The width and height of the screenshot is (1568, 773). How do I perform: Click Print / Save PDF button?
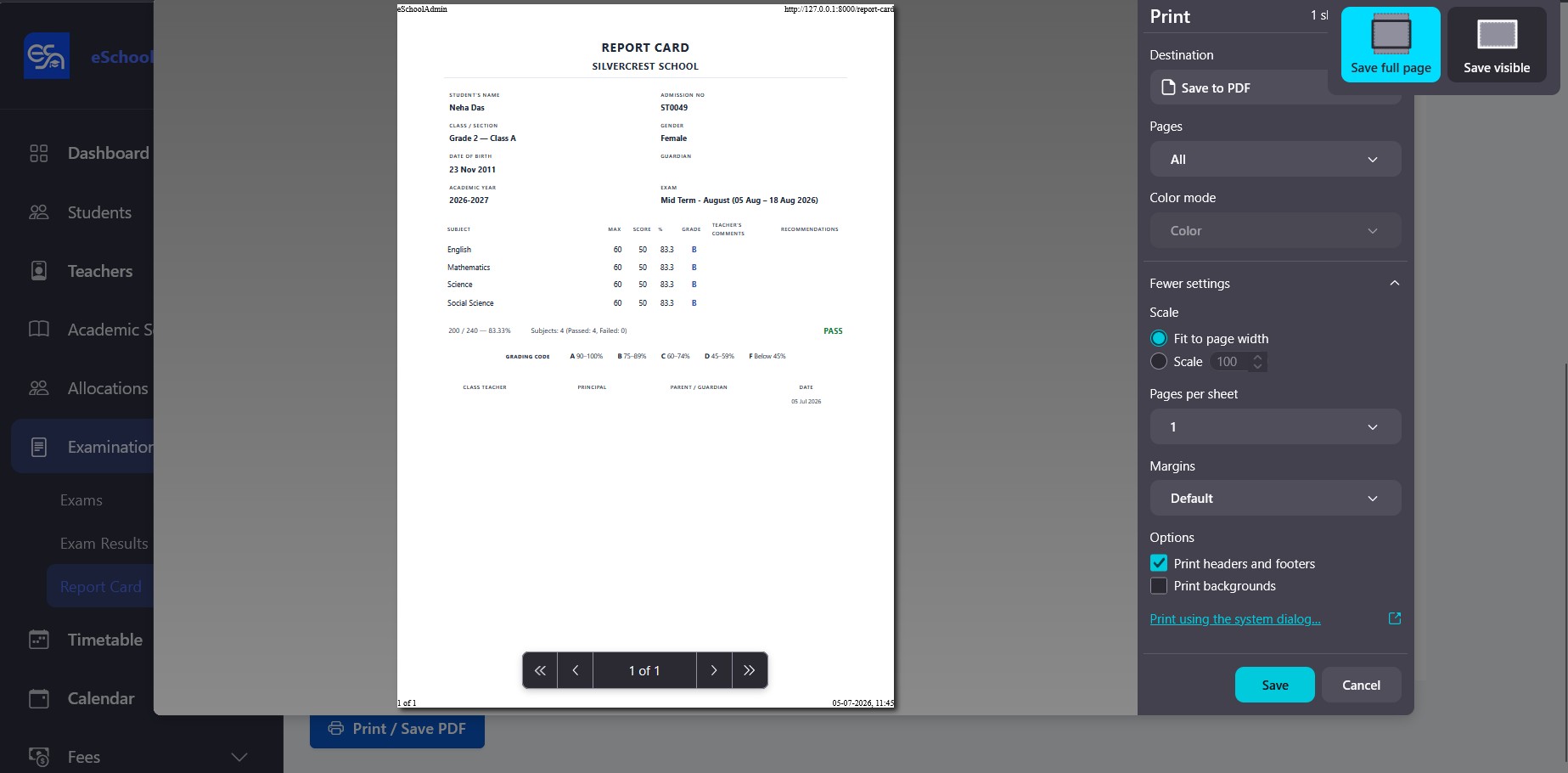click(x=397, y=729)
